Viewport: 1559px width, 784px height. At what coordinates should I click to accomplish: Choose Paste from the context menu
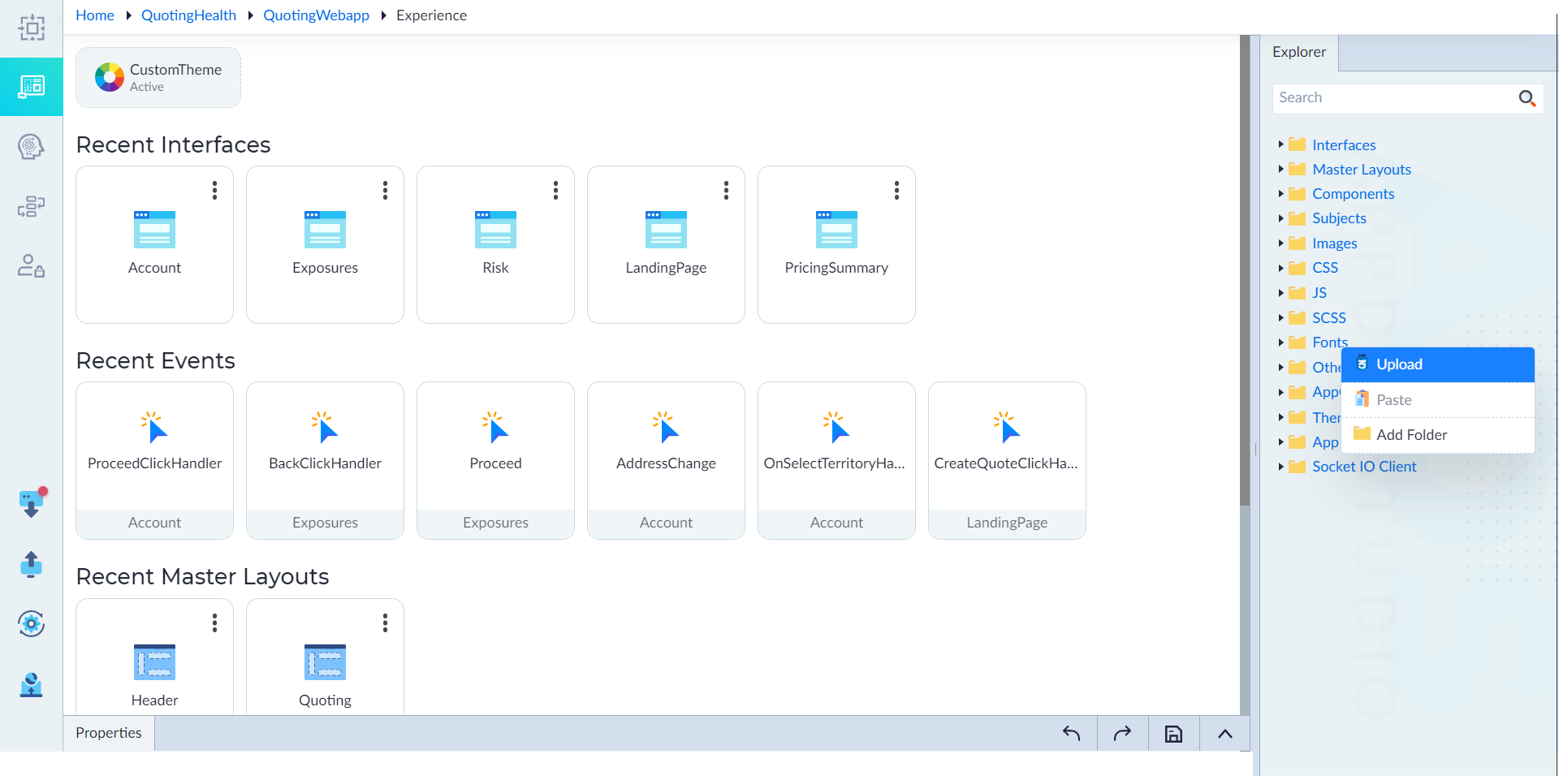coord(1438,400)
